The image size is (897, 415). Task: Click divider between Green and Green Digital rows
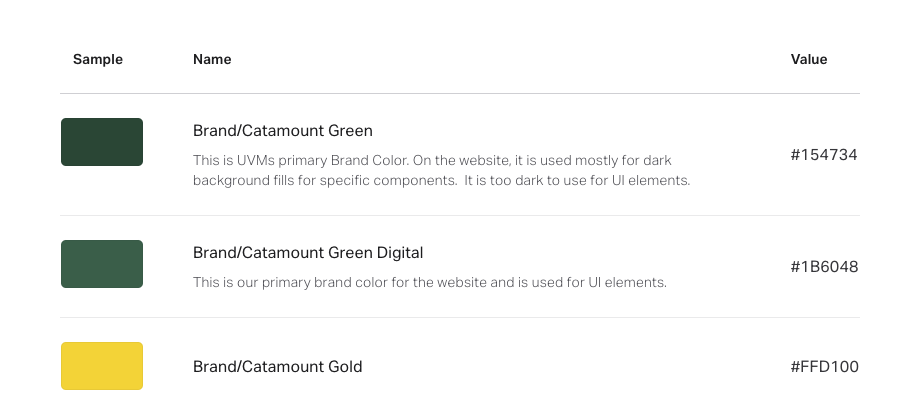tap(459, 216)
